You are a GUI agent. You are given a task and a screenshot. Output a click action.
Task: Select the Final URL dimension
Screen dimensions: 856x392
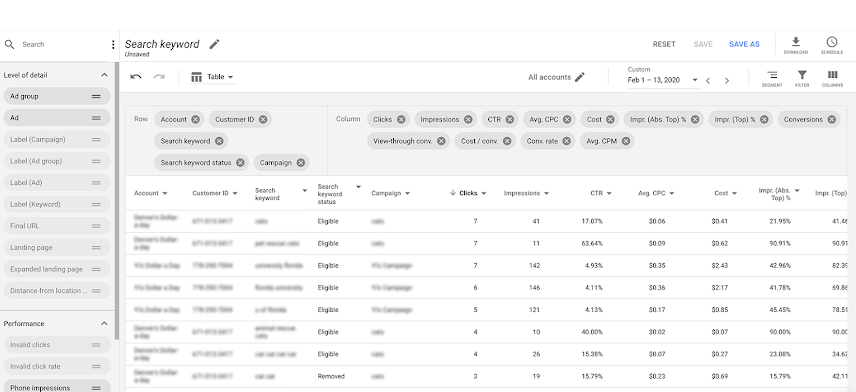pyautogui.click(x=57, y=226)
